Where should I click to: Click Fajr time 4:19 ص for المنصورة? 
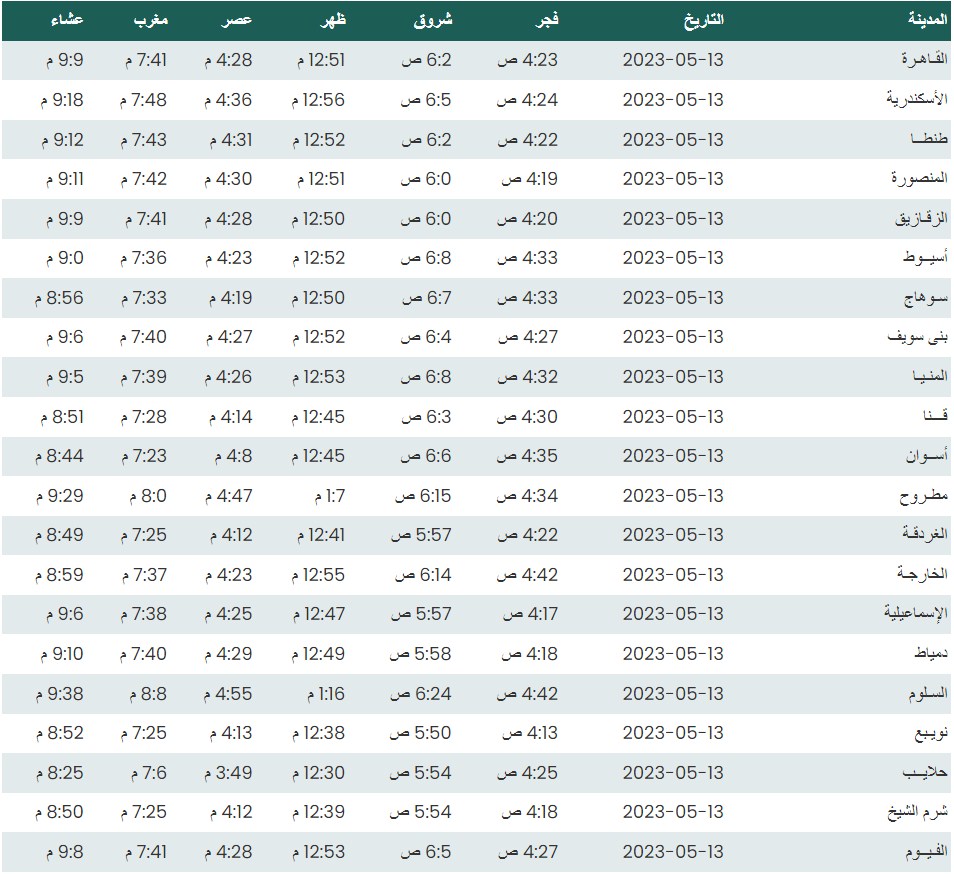tap(525, 179)
